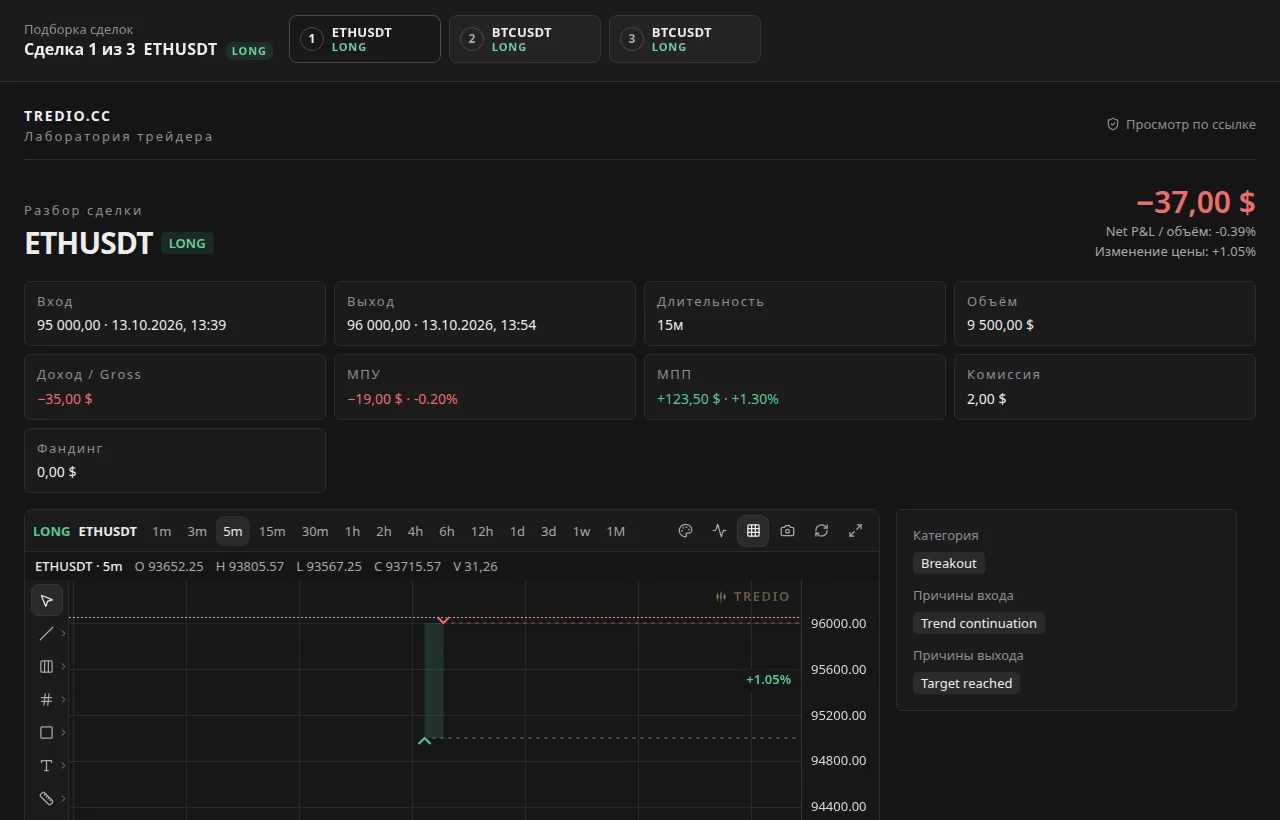Expand the line tool options chevron
The height and width of the screenshot is (820, 1280).
pyautogui.click(x=64, y=633)
